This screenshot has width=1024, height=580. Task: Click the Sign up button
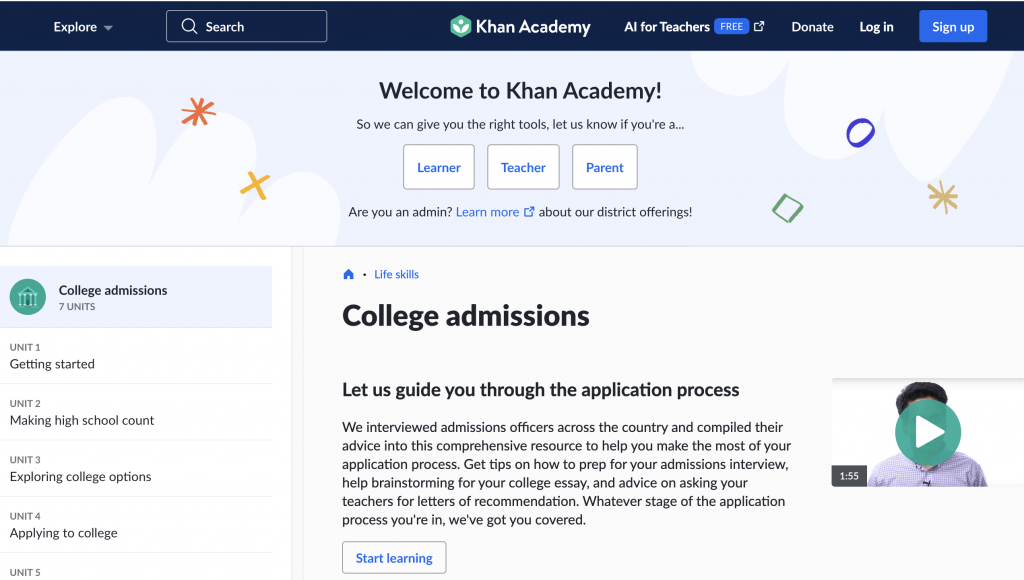(x=952, y=27)
